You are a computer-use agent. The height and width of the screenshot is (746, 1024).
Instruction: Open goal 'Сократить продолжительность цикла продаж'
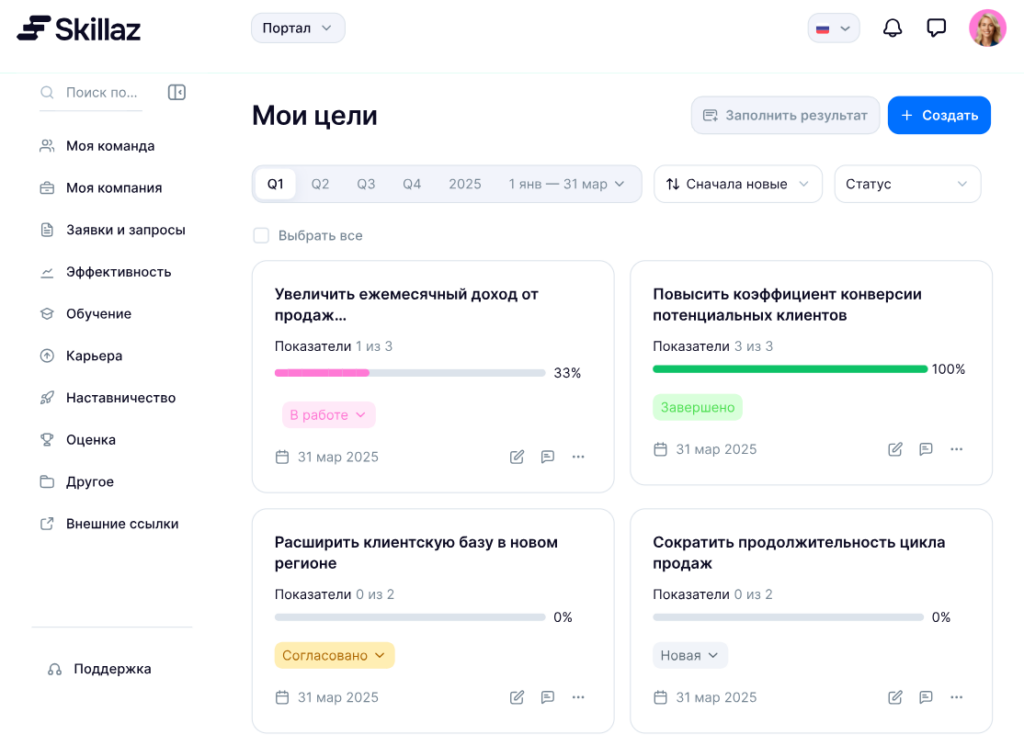(x=799, y=553)
